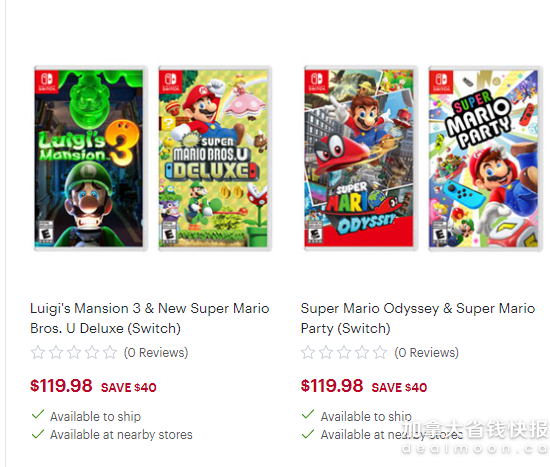Open (0 Reviews) for Luigi's Mansion bundle
The height and width of the screenshot is (467, 550).
[156, 353]
